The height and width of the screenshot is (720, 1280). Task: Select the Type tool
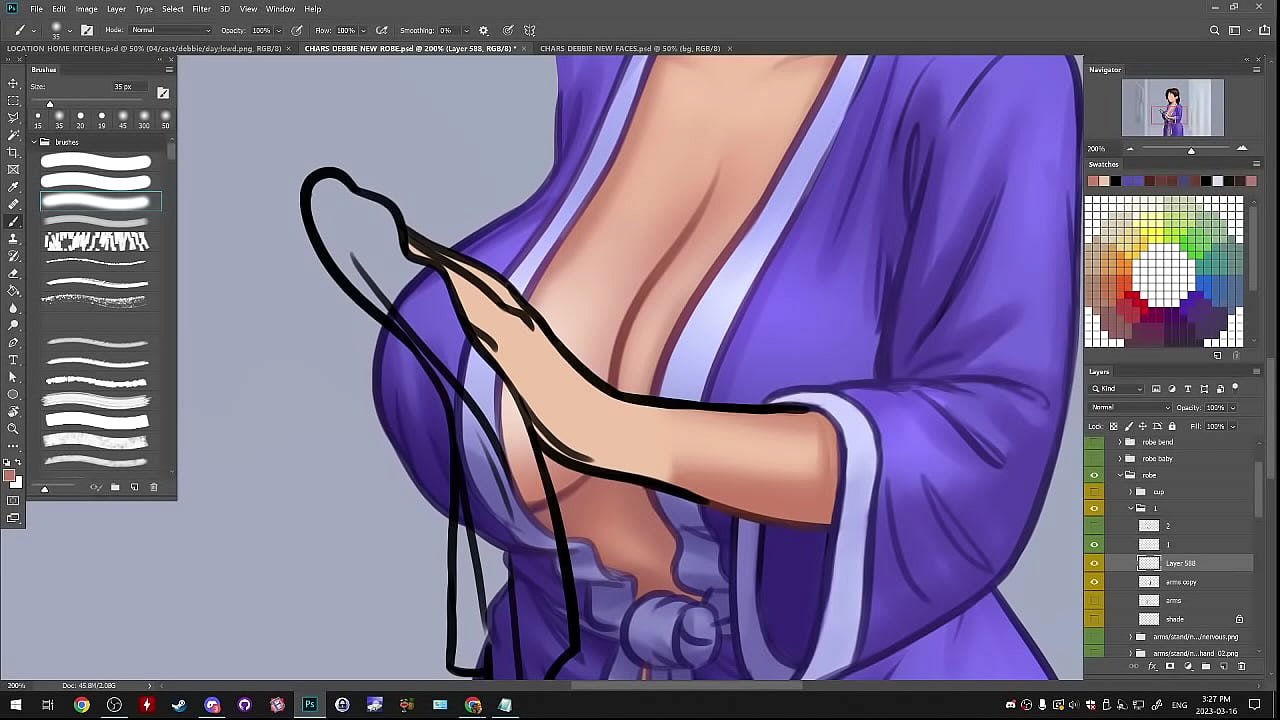(x=13, y=359)
